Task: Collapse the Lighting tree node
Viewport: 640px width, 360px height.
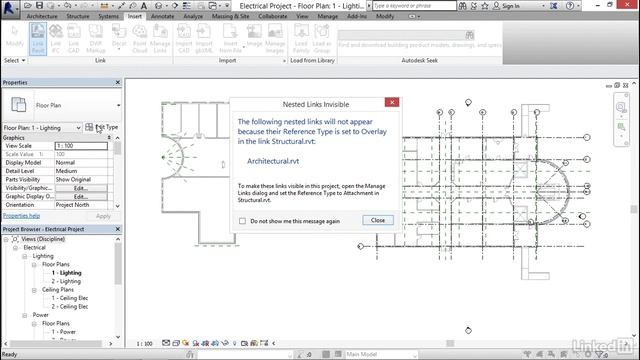Action: coord(24,256)
